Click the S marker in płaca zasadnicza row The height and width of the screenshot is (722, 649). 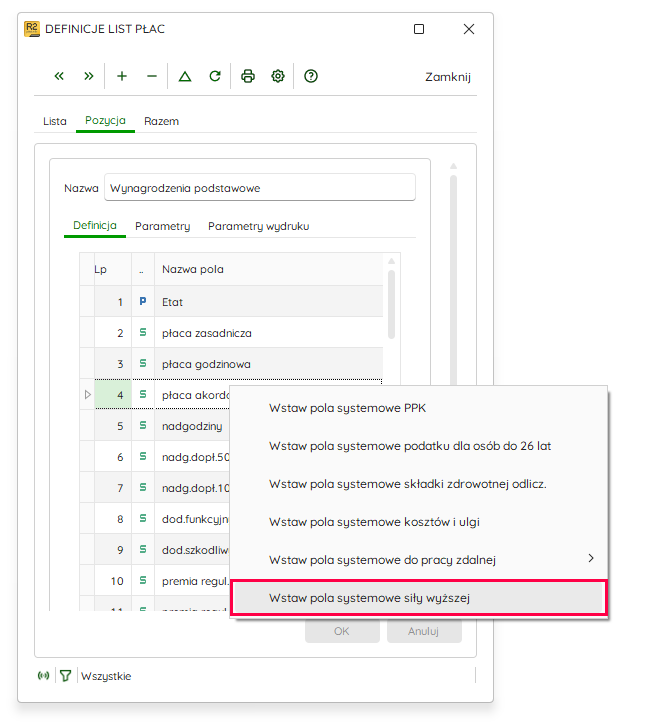(x=143, y=332)
